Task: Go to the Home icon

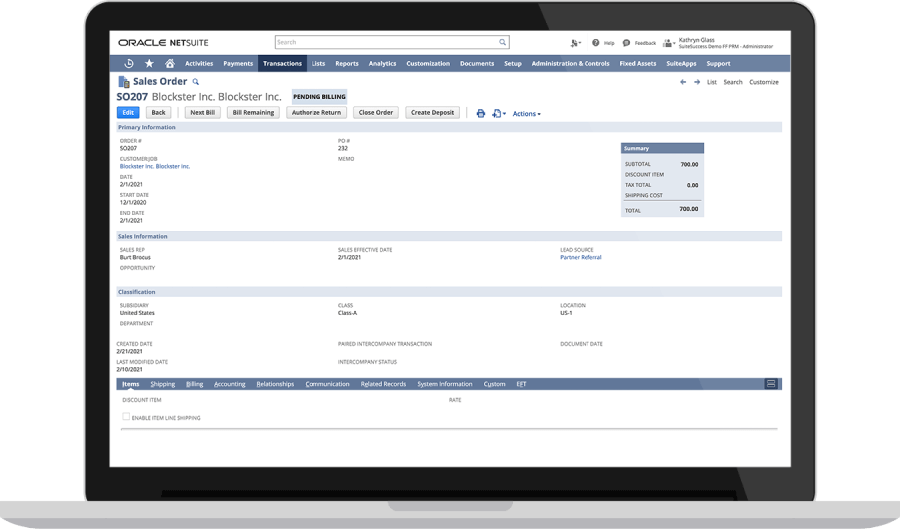Action: (170, 63)
